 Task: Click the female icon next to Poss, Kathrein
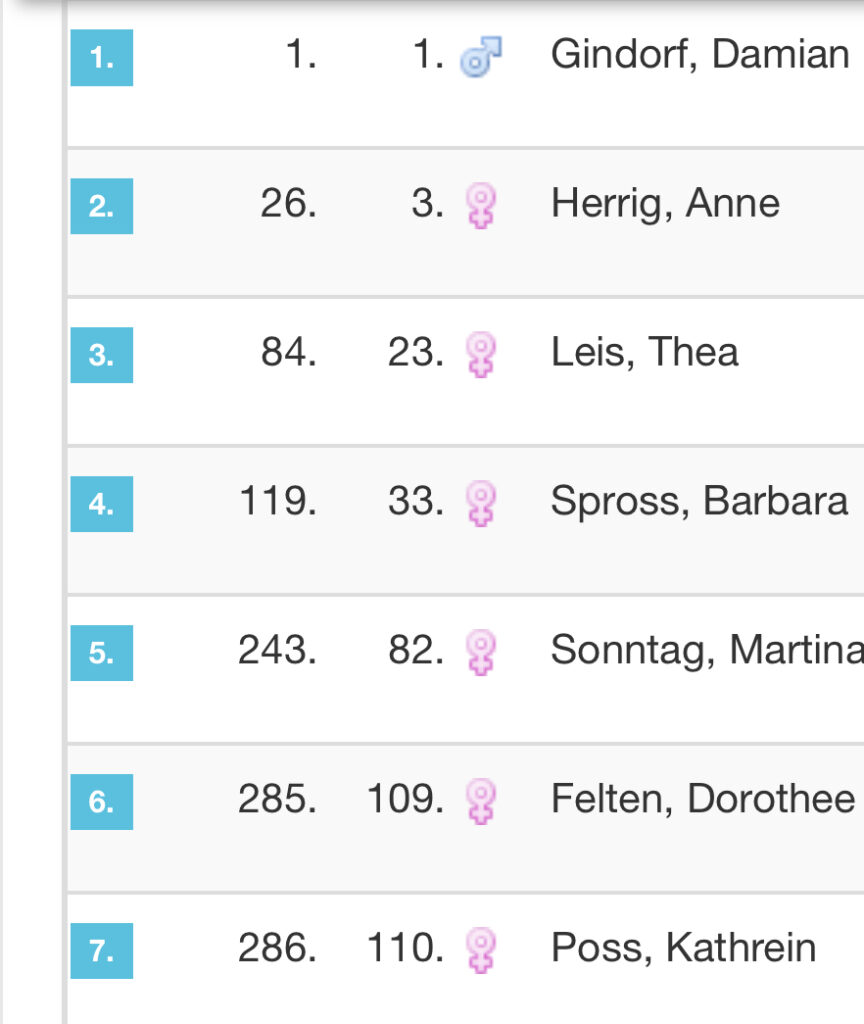[x=481, y=949]
